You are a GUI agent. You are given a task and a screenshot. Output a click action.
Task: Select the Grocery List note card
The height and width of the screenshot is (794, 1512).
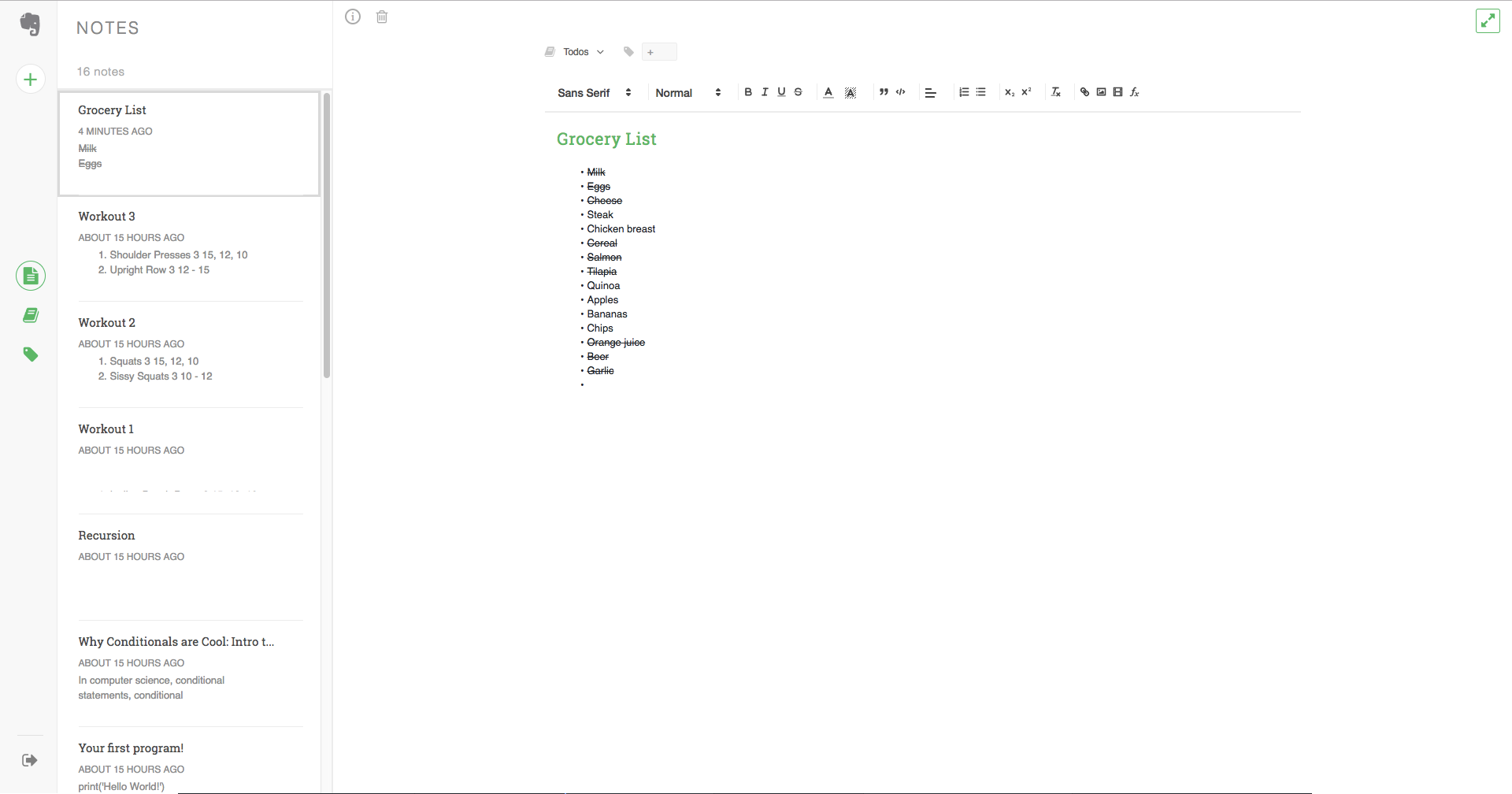pyautogui.click(x=189, y=143)
